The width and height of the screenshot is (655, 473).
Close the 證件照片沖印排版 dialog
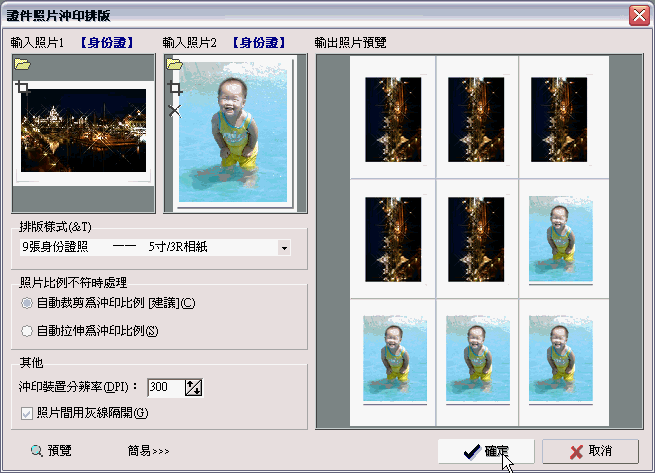point(639,15)
